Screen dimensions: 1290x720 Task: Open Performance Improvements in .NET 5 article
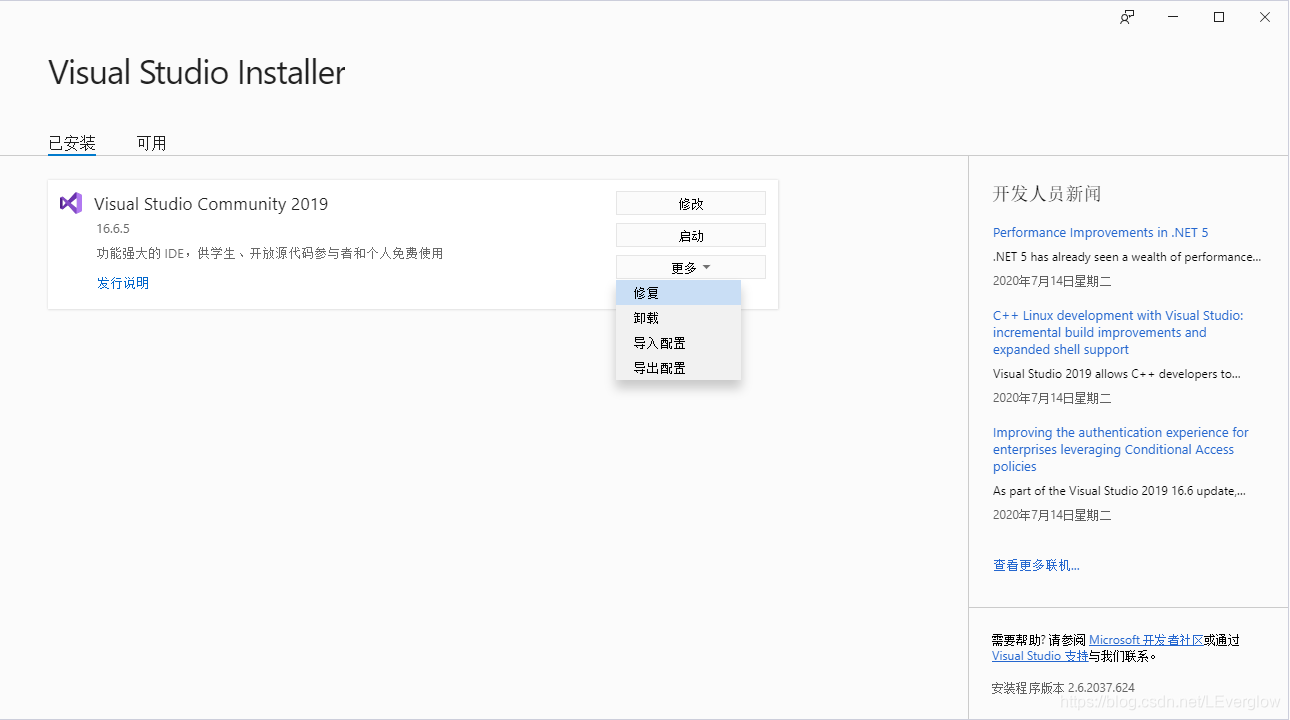click(1100, 232)
